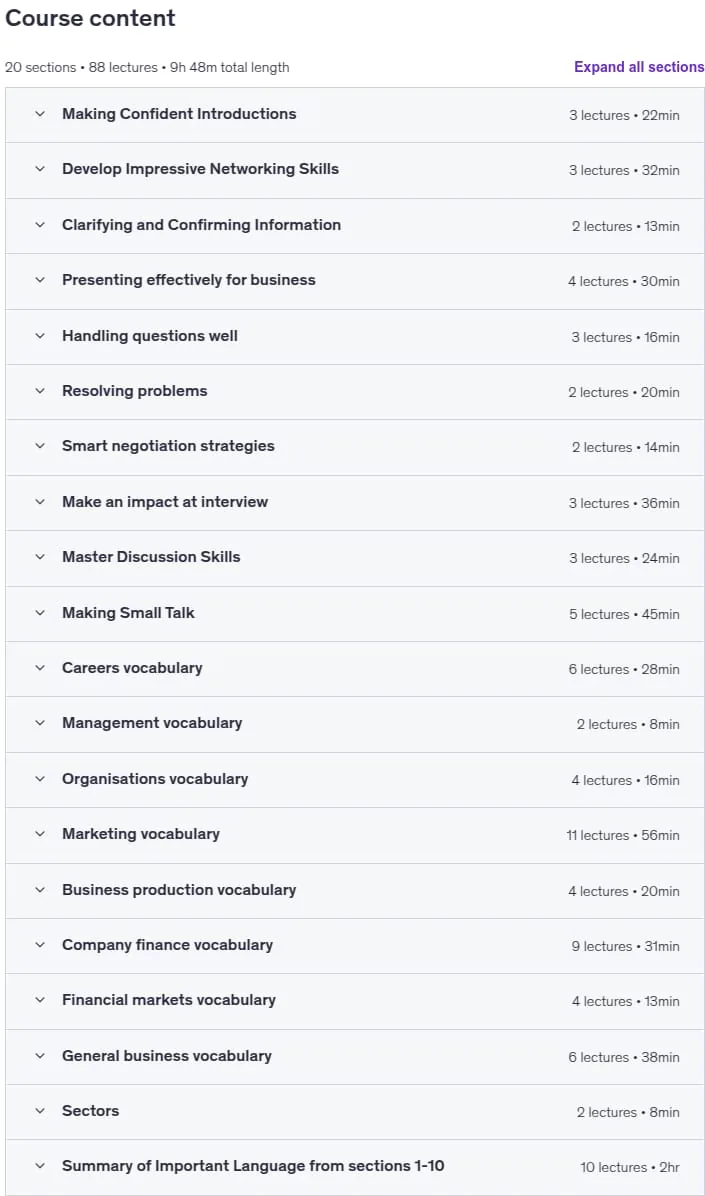The image size is (705, 1196).
Task: Expand Summary of Important Language from sections 1-10
Action: tap(355, 1167)
